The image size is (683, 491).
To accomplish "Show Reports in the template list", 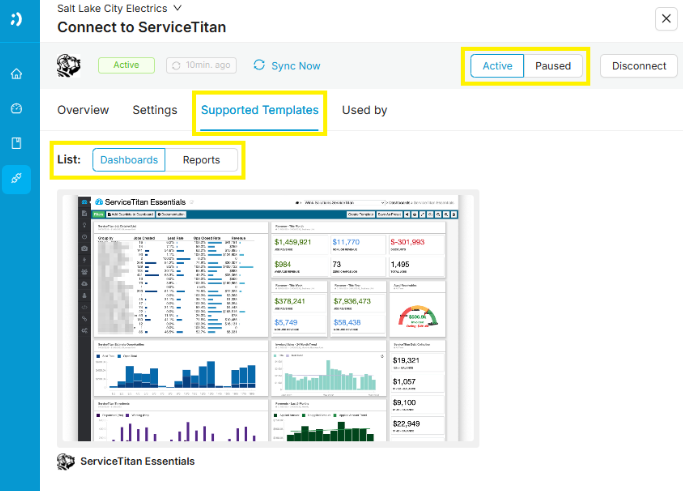I will 201,160.
